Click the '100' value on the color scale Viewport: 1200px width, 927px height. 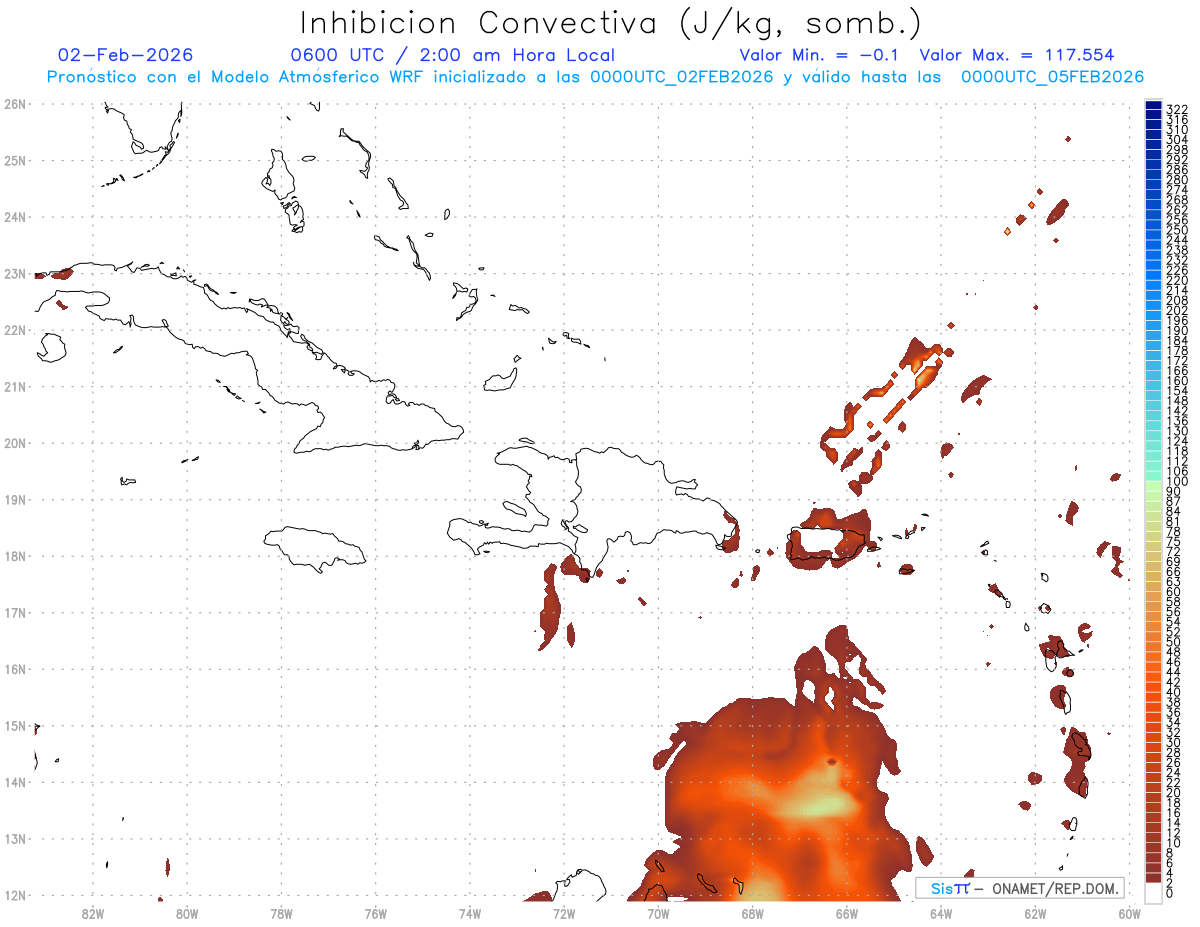pos(1177,482)
